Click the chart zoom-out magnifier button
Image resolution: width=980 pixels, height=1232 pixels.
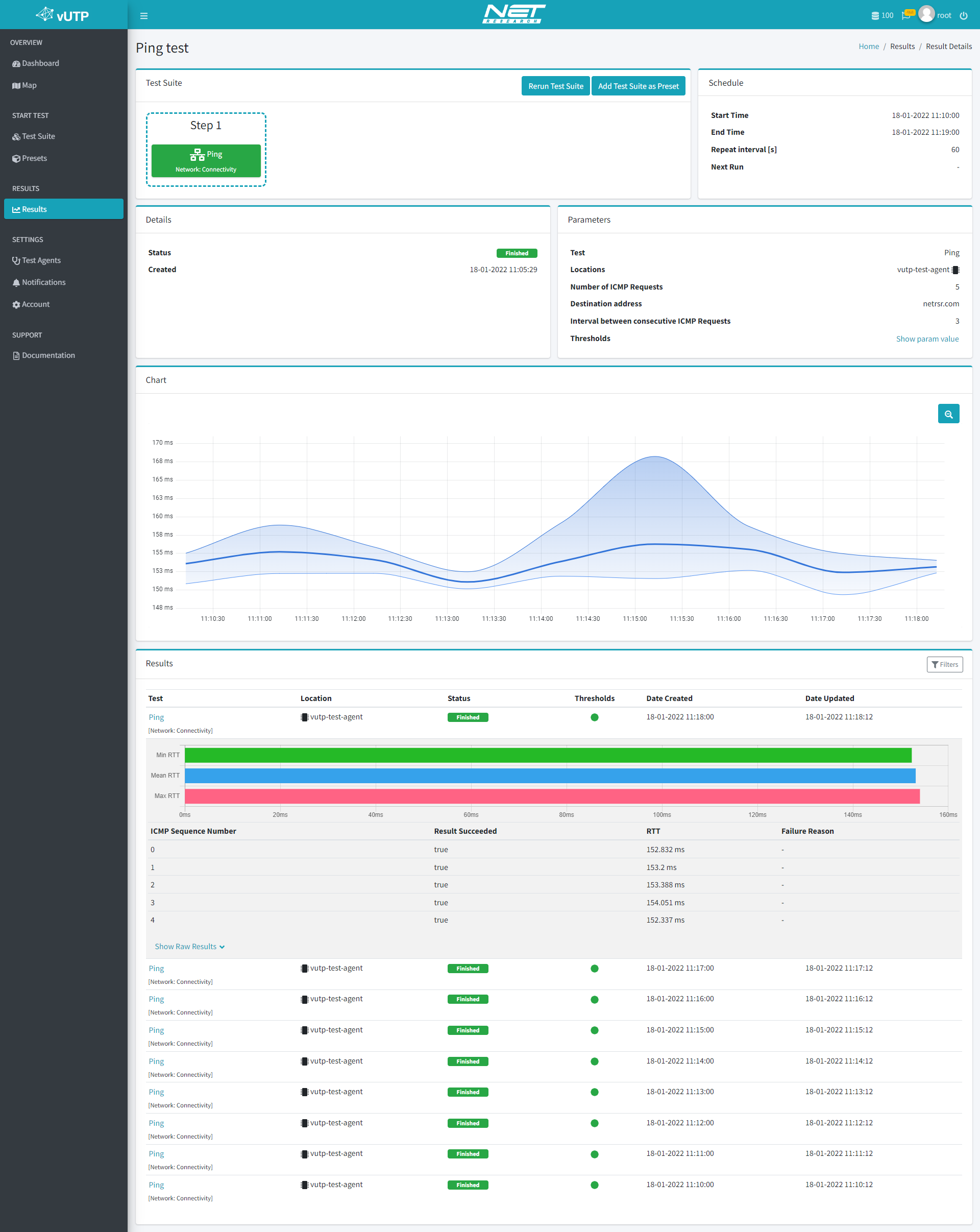pyautogui.click(x=948, y=414)
